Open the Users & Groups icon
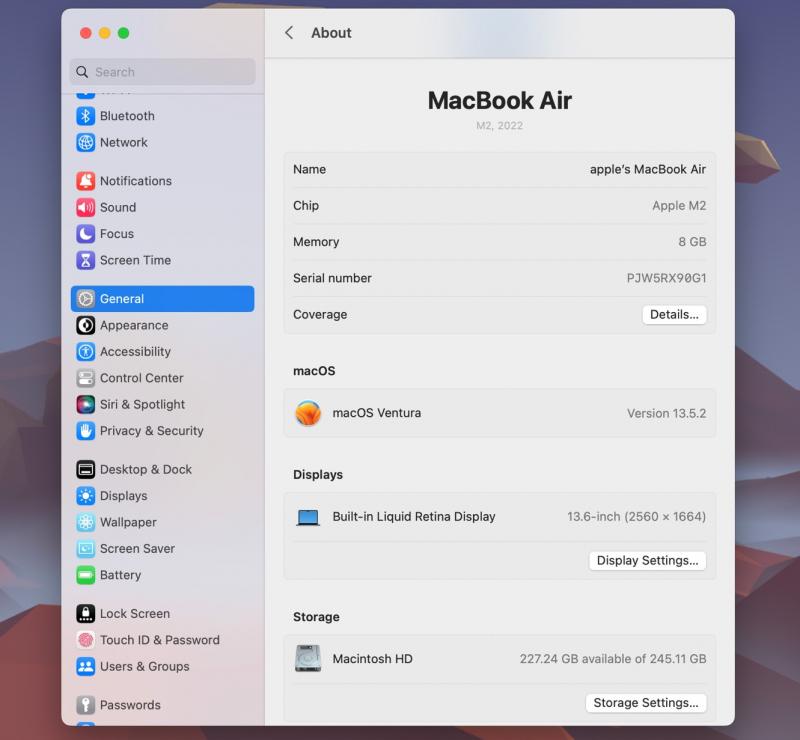The image size is (800, 740). [x=85, y=667]
